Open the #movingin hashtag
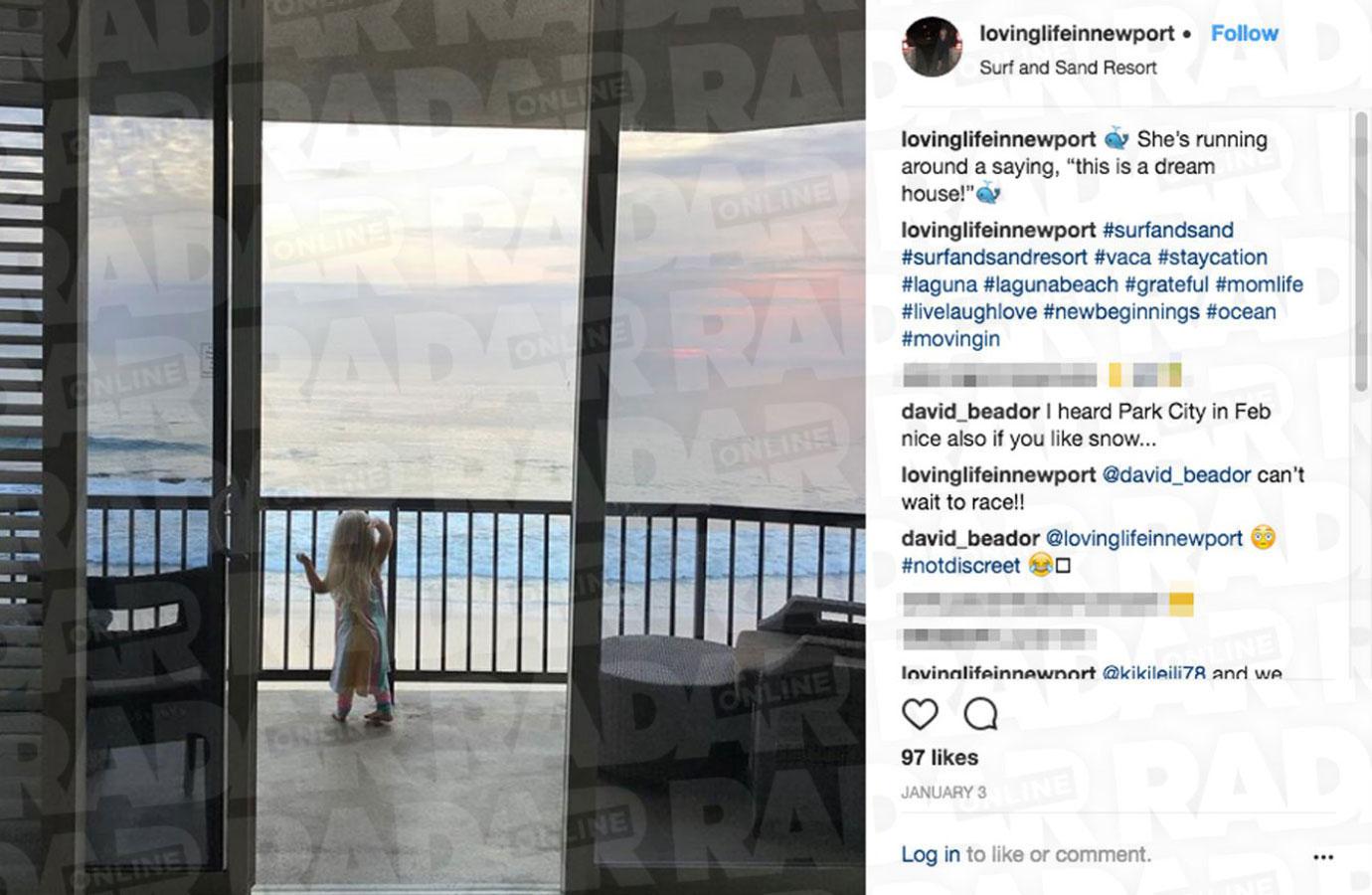This screenshot has height=895, width=1372. [x=950, y=339]
